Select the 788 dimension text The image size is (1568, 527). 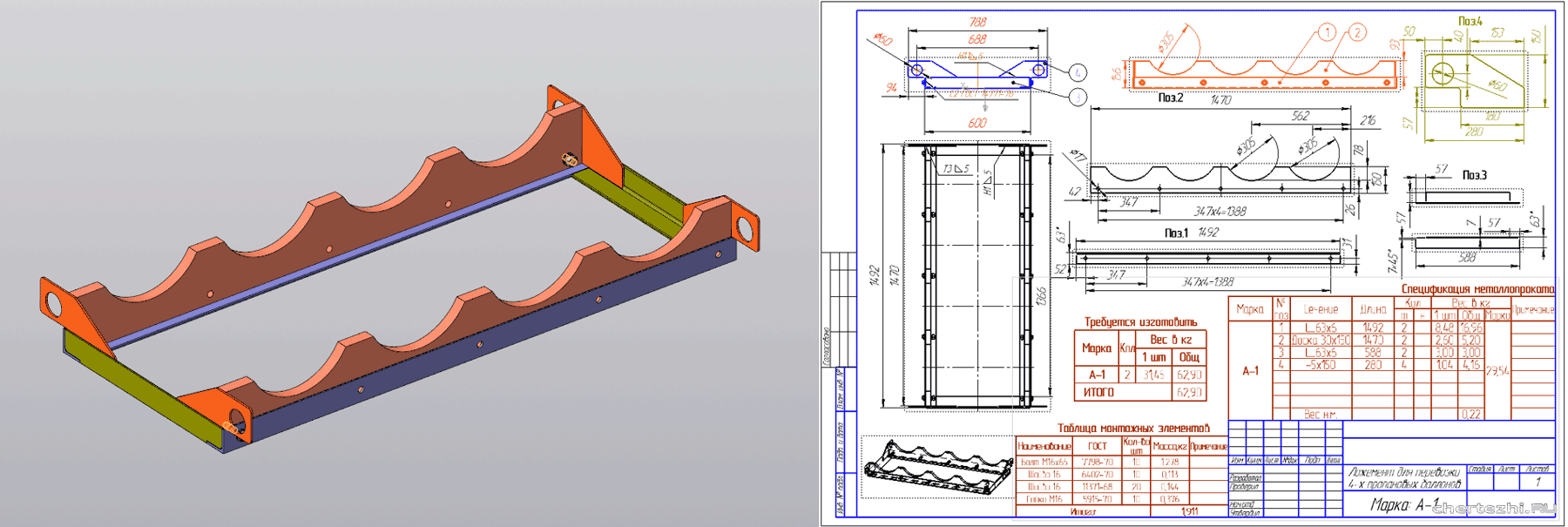tap(977, 23)
